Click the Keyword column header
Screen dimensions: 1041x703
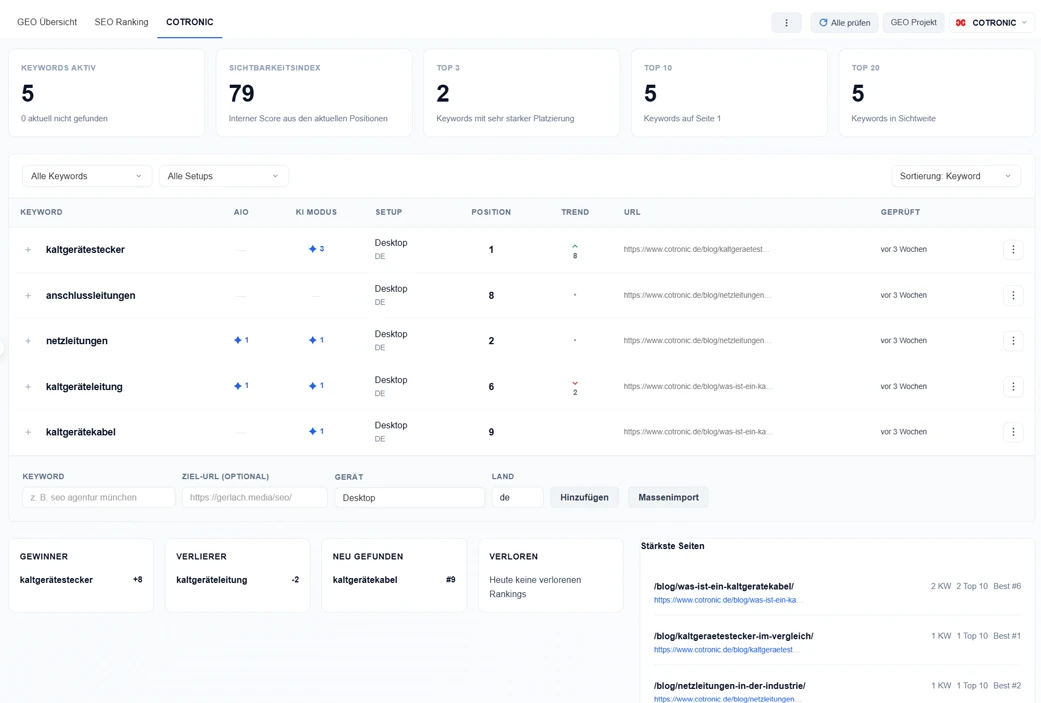point(41,212)
